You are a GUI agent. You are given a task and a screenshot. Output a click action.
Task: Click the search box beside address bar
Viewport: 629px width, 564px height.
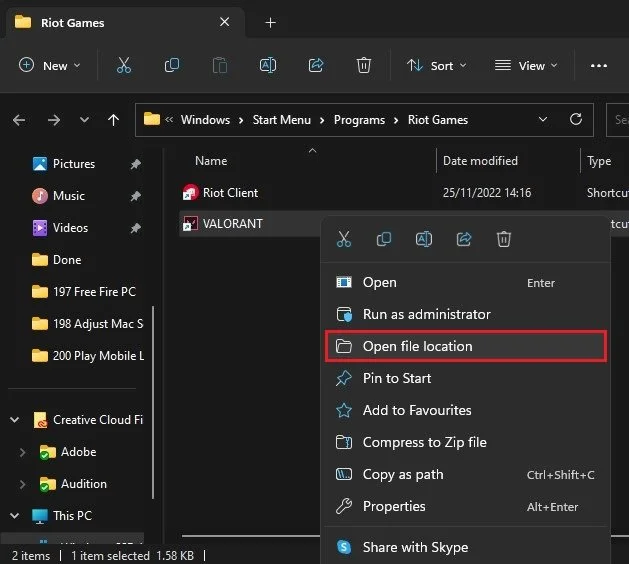[x=618, y=120]
